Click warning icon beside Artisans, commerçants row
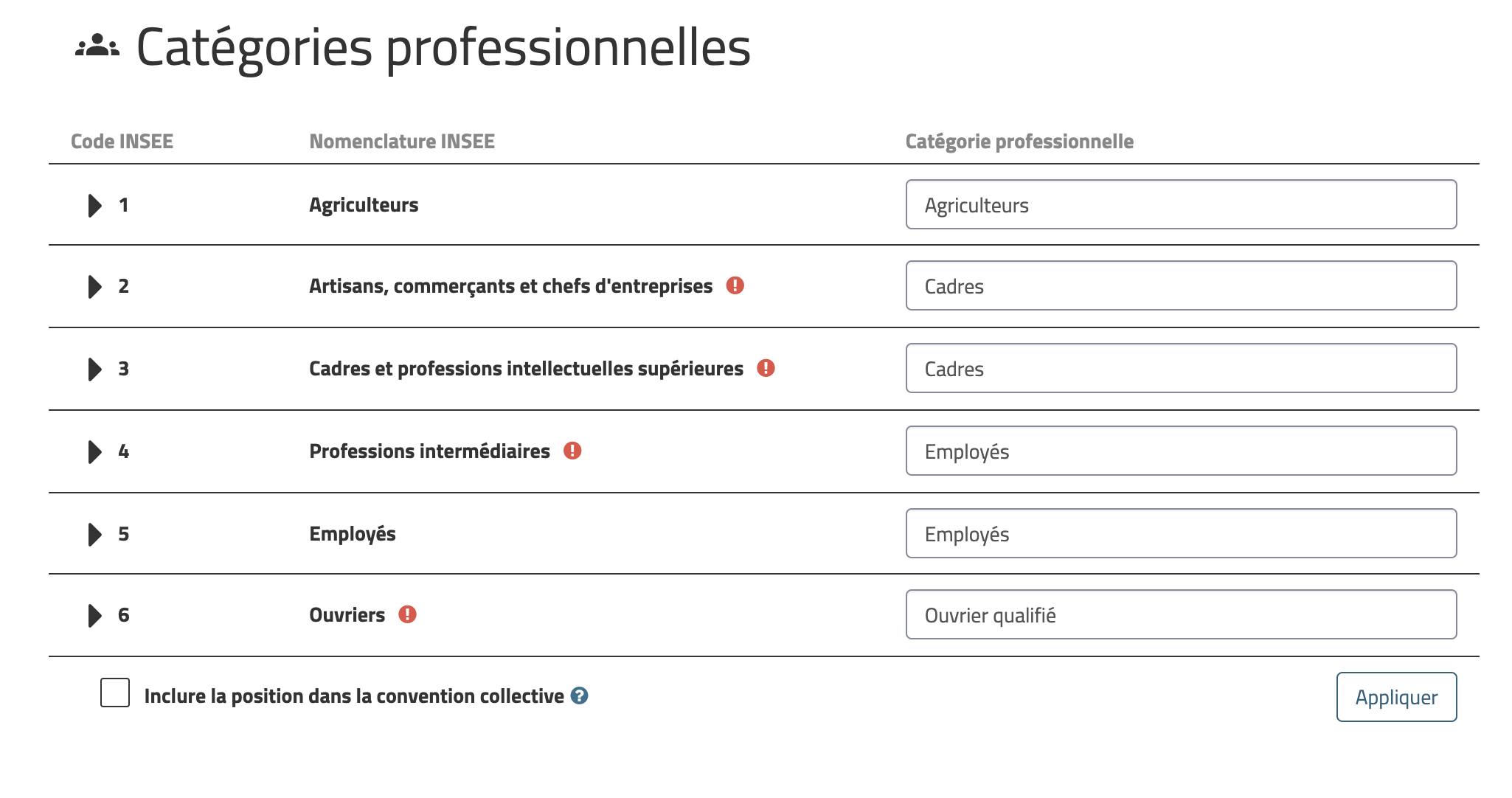This screenshot has width=1512, height=798. click(x=735, y=285)
